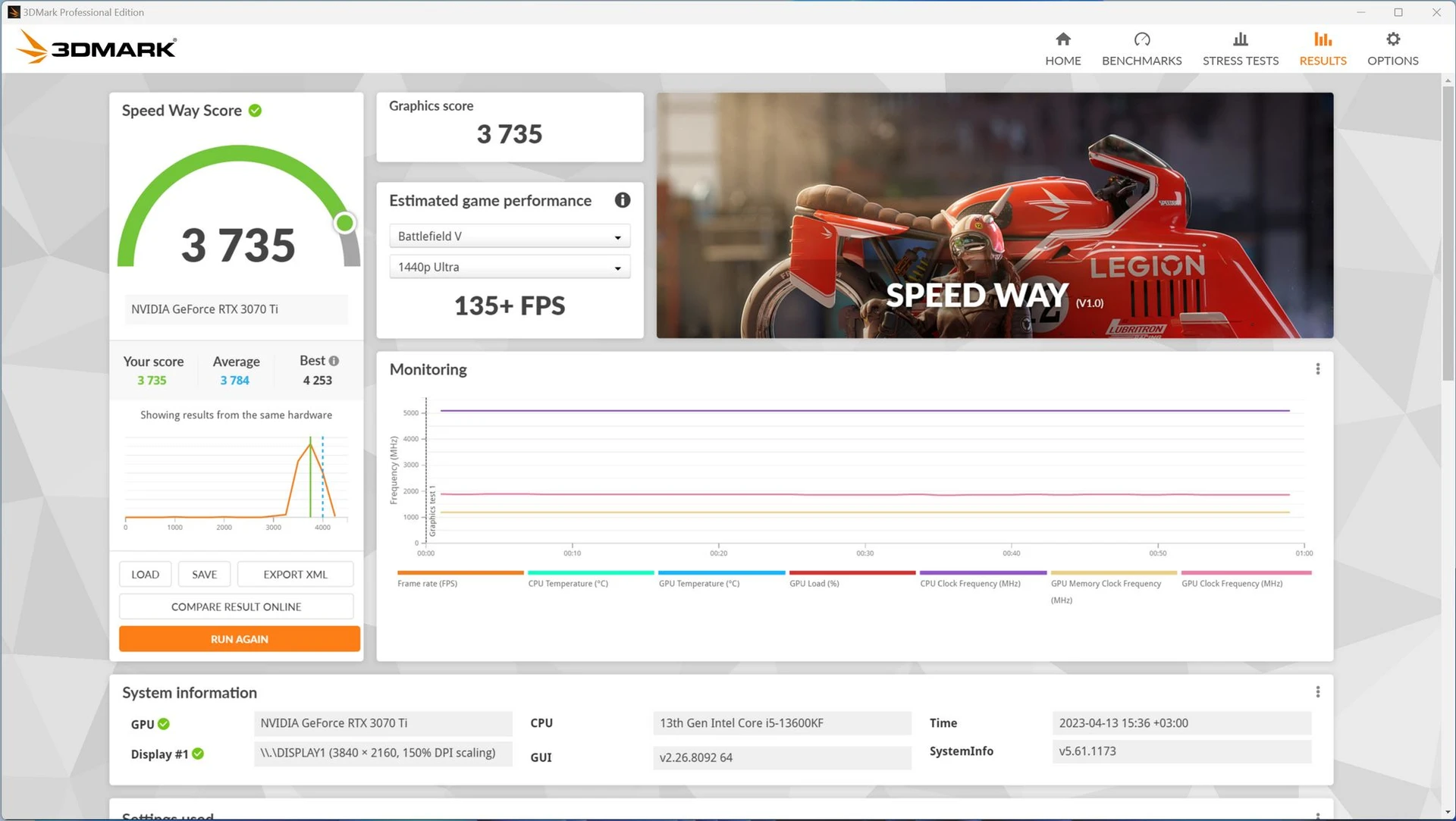Click the GUI version v2.26.8092 64
Screen dimensions: 1456x821
782,757
